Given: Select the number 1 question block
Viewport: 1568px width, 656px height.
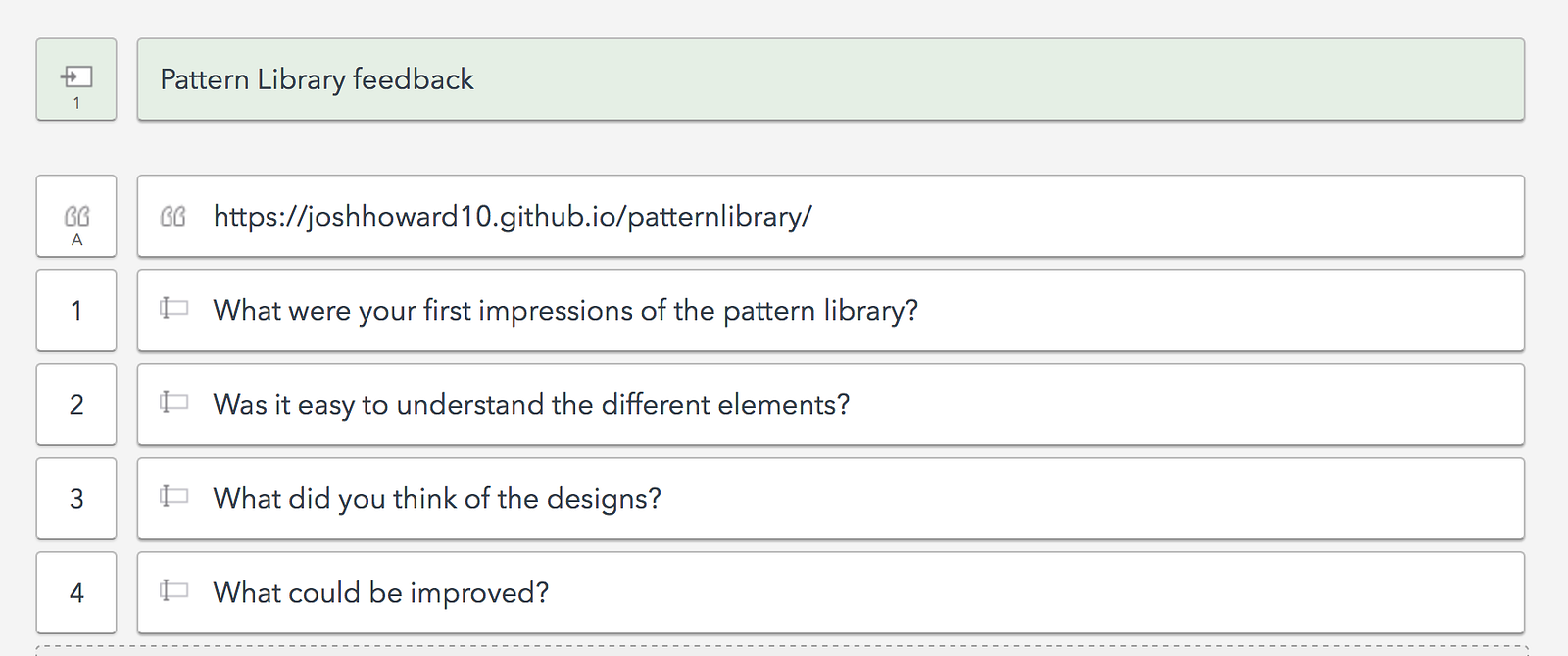Looking at the screenshot, I should click(76, 311).
